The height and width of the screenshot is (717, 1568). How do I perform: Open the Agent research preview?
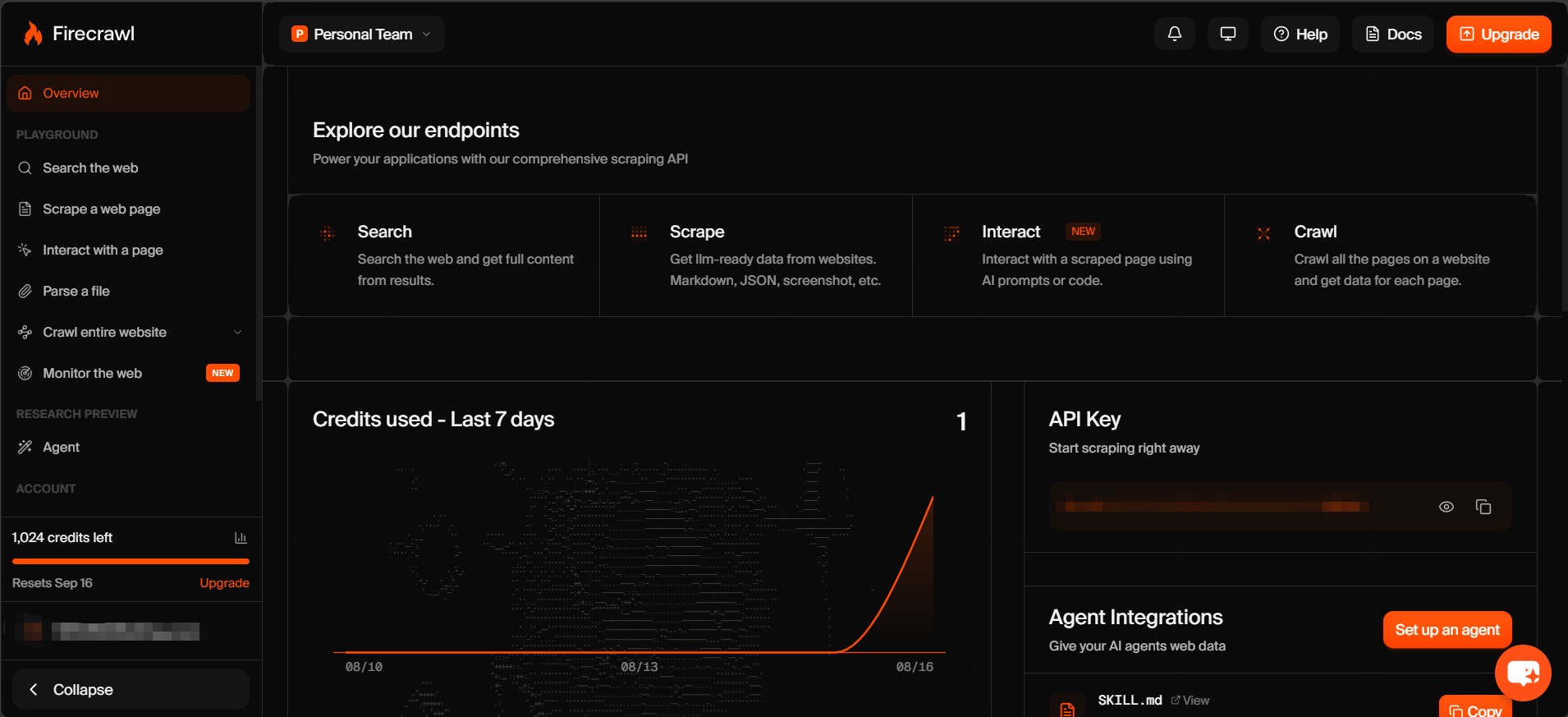coord(128,448)
